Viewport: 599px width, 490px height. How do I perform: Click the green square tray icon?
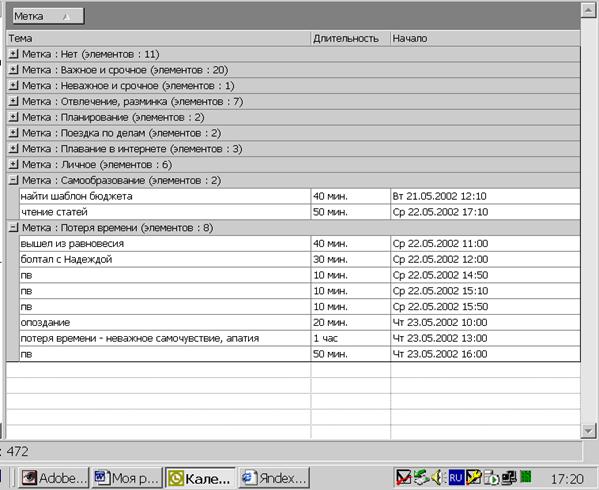526,476
